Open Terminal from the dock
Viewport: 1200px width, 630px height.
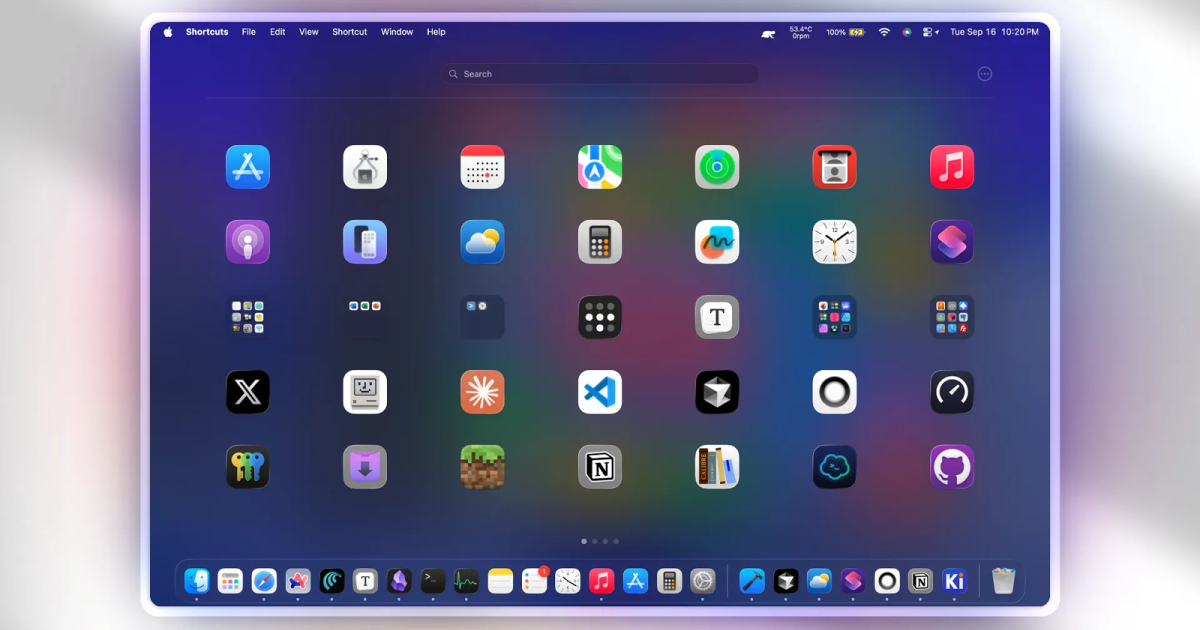coord(433,581)
